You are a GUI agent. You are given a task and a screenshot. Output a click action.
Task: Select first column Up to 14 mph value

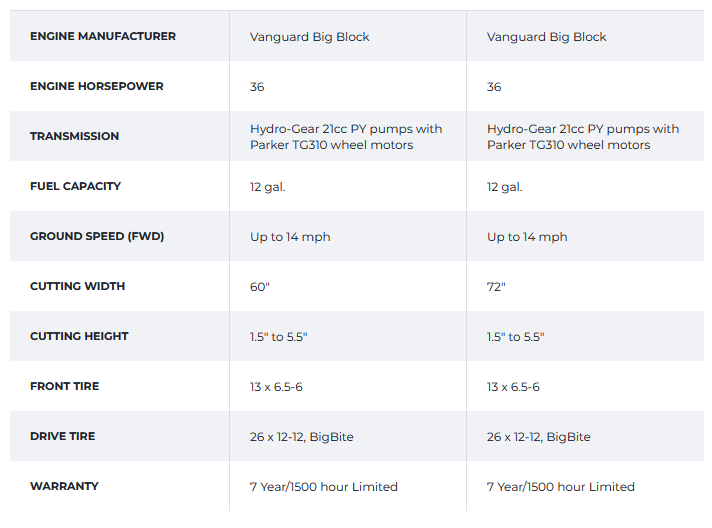(290, 237)
